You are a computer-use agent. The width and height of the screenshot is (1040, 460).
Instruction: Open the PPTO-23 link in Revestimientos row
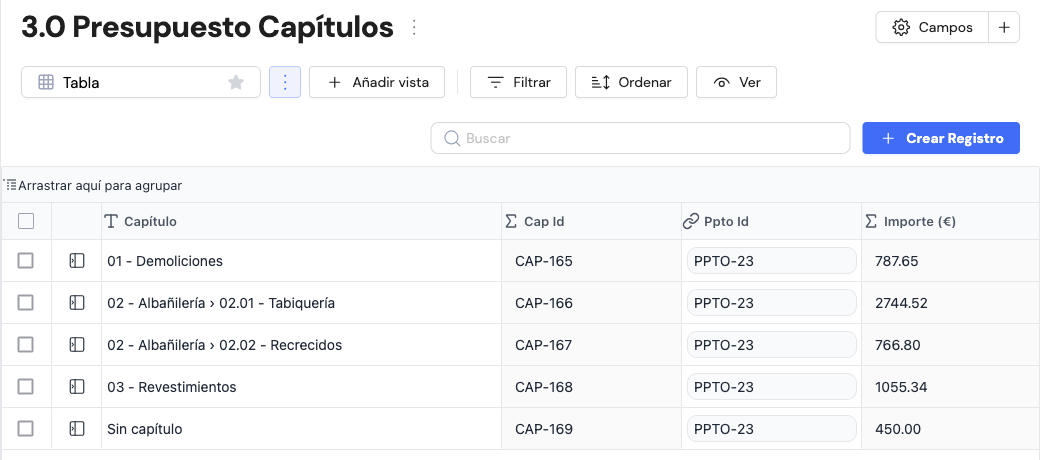pos(772,386)
